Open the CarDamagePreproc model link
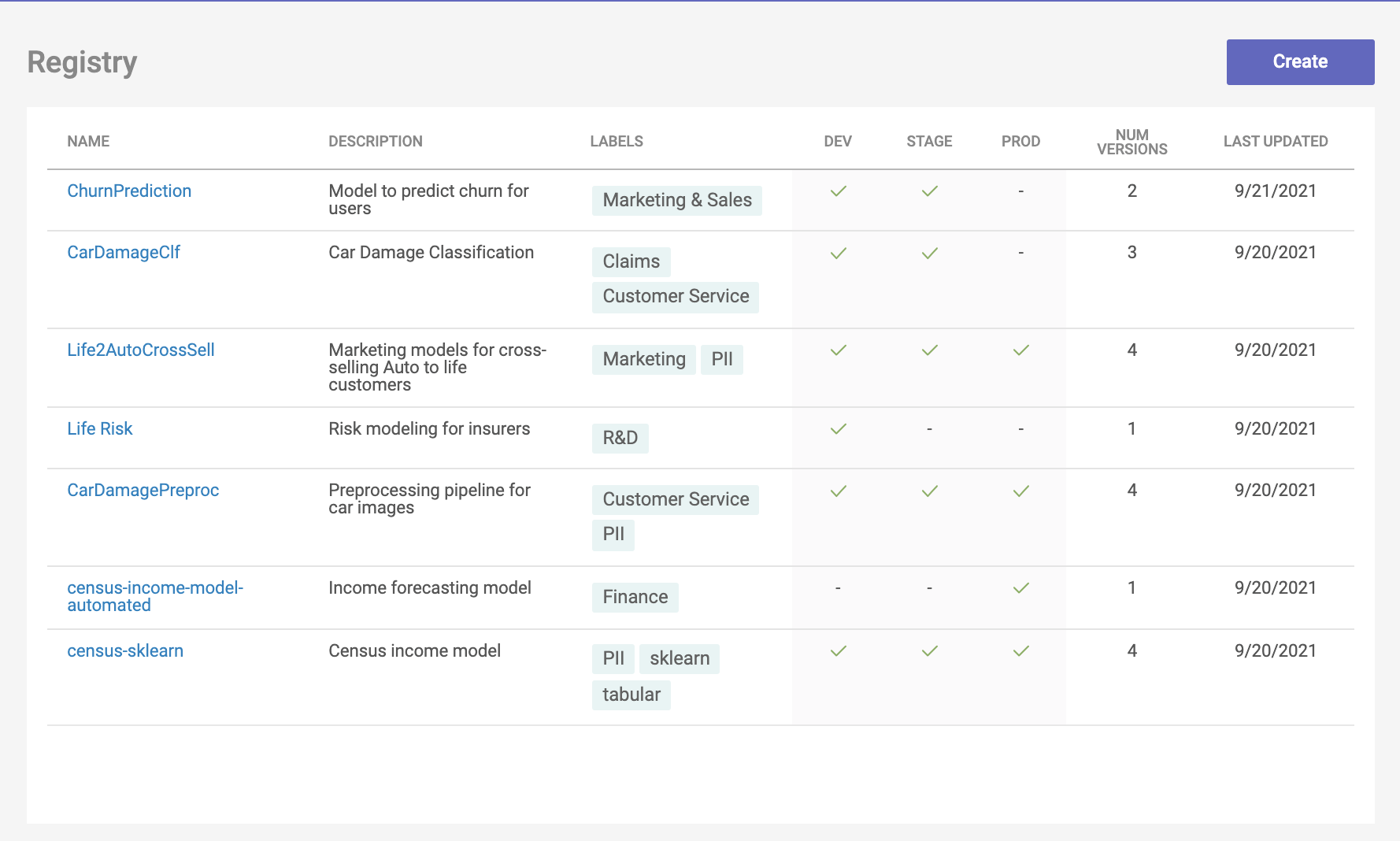The image size is (1400, 841). 143,490
